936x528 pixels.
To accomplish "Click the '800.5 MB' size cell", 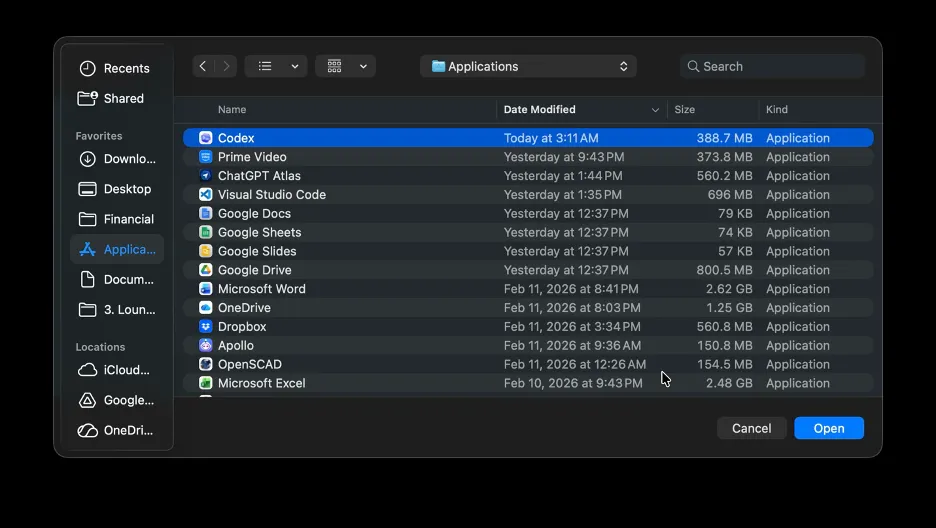I will coord(724,270).
